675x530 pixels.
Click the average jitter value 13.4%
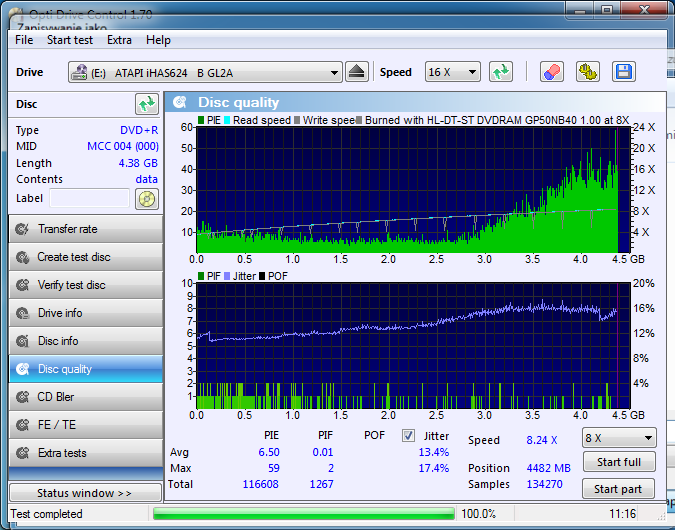coord(434,452)
